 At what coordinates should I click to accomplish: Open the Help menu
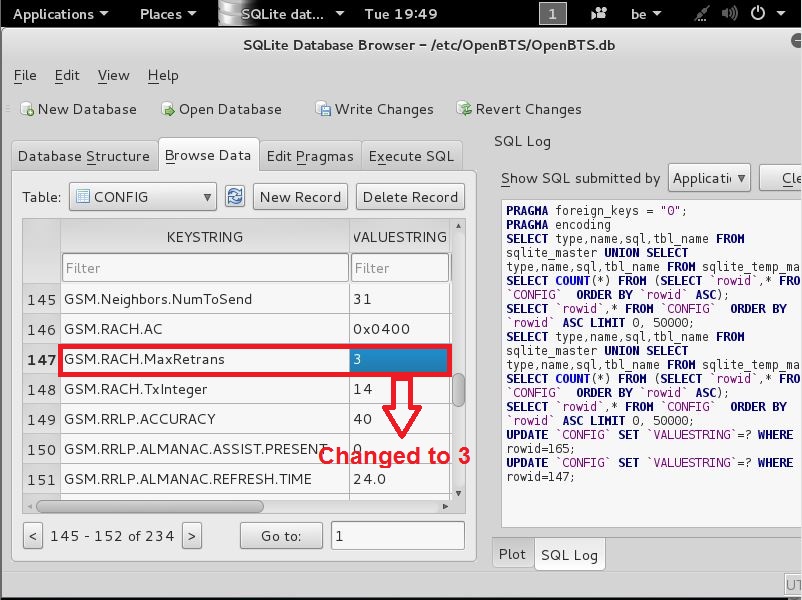click(x=163, y=76)
